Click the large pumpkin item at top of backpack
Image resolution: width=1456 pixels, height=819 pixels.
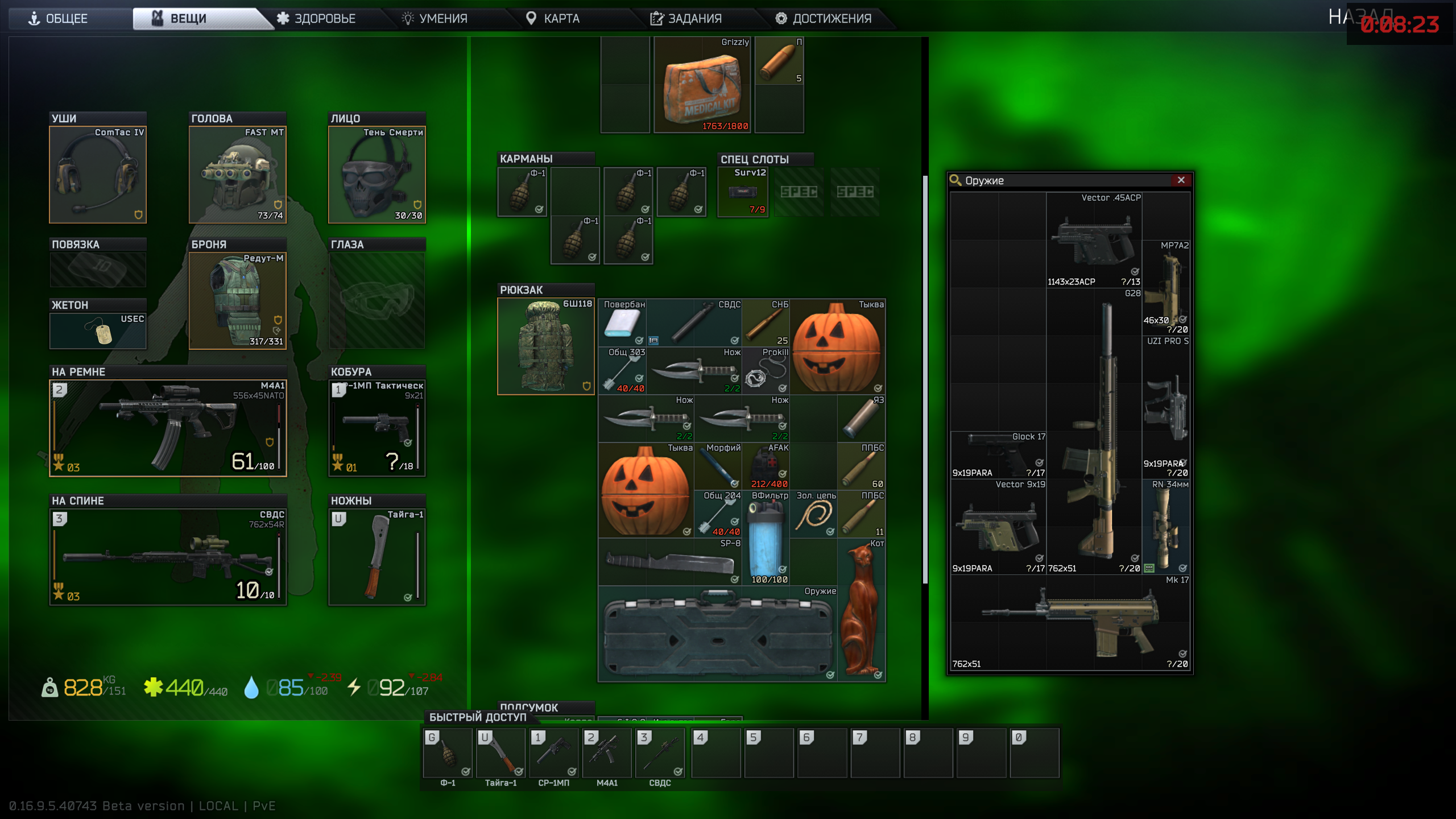pos(837,347)
